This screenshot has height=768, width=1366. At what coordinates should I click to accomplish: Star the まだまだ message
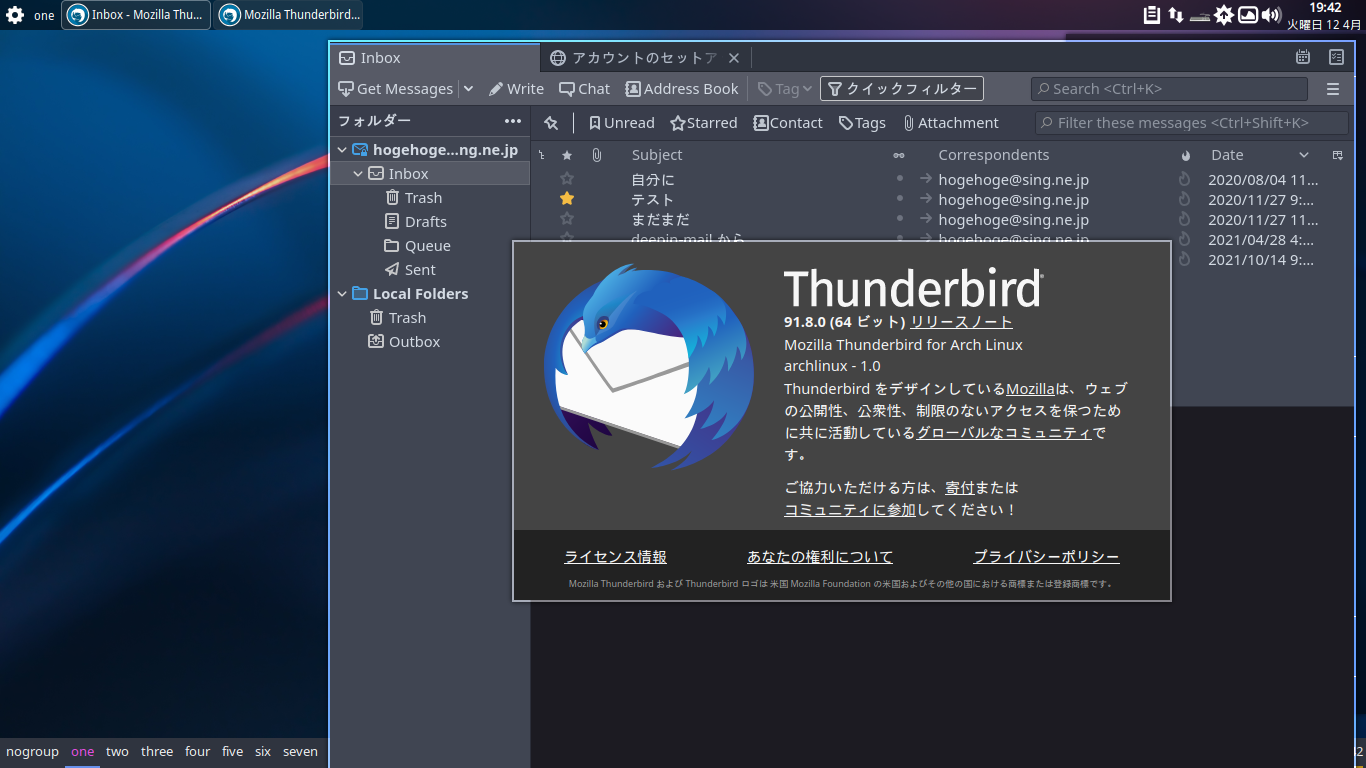pos(567,219)
